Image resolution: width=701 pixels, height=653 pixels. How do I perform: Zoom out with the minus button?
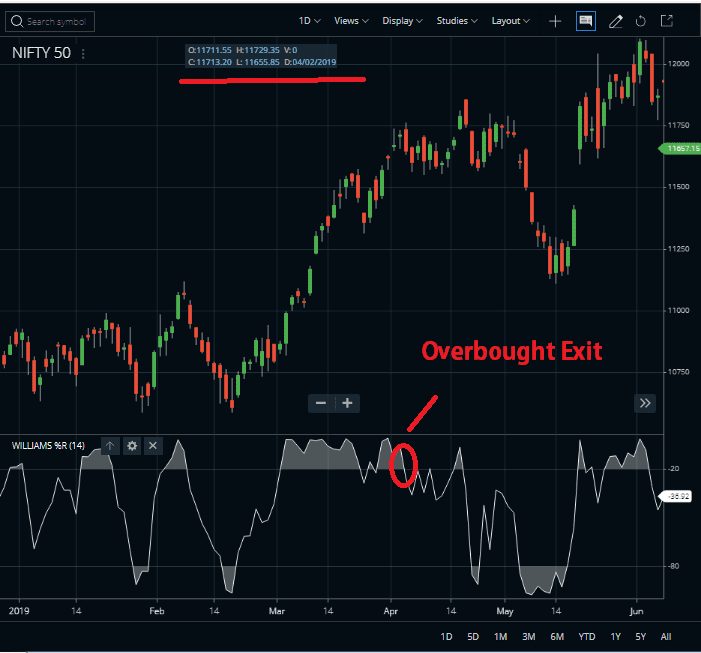pos(321,403)
